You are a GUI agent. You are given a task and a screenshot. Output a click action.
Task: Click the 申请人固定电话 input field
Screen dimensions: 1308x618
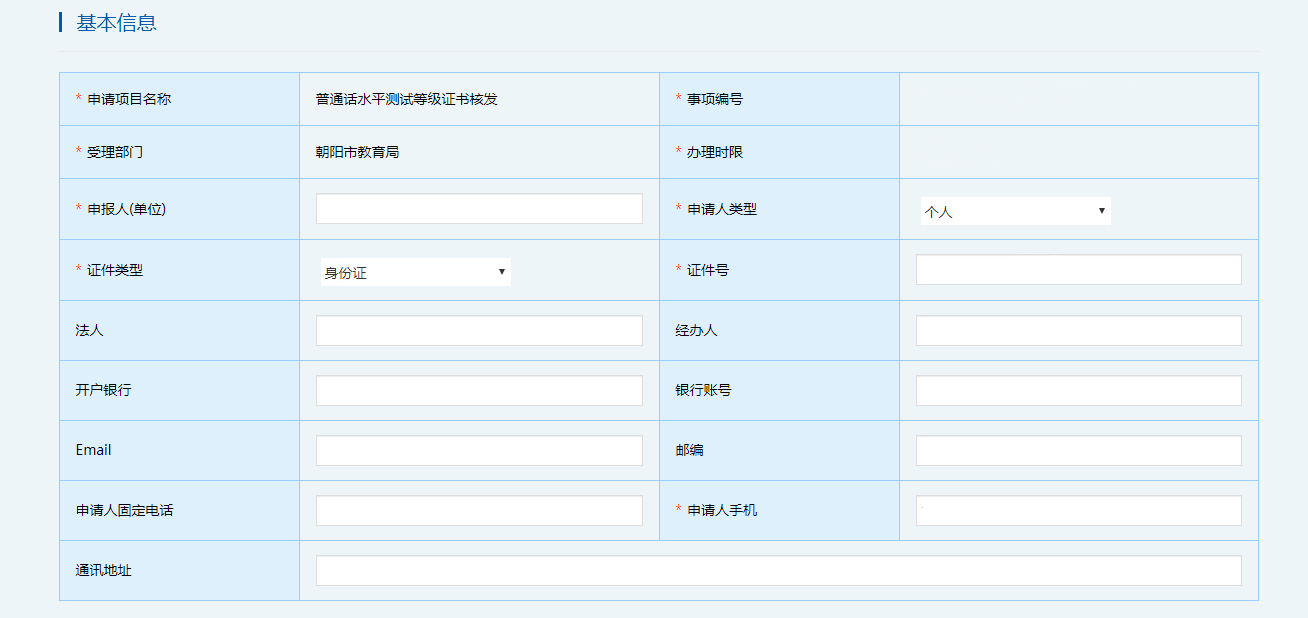tap(479, 511)
